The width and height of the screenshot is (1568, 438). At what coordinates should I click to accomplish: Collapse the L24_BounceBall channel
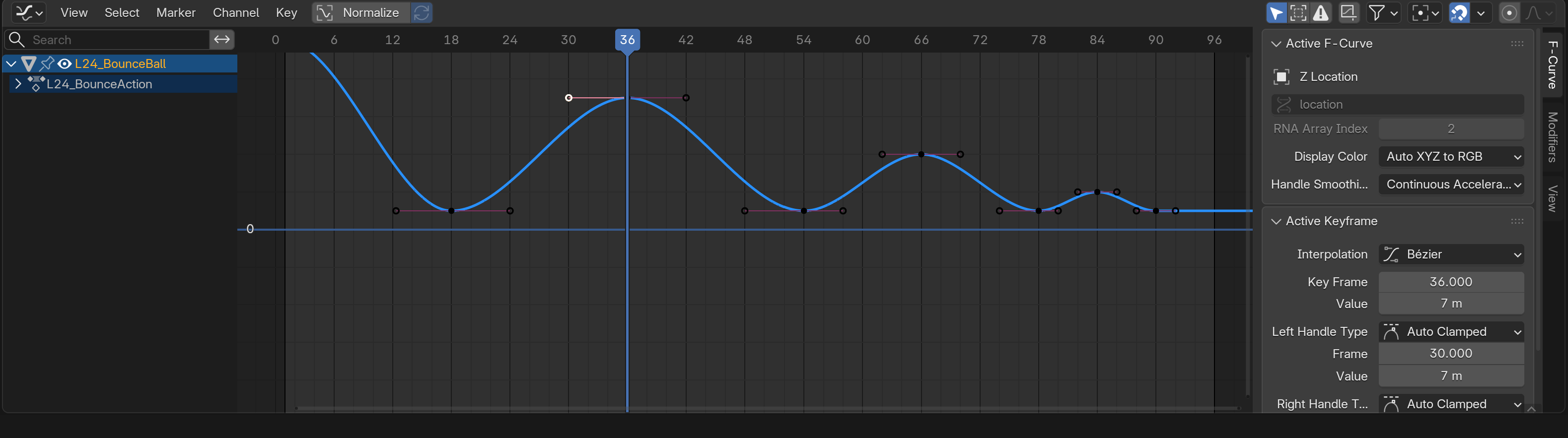click(11, 63)
